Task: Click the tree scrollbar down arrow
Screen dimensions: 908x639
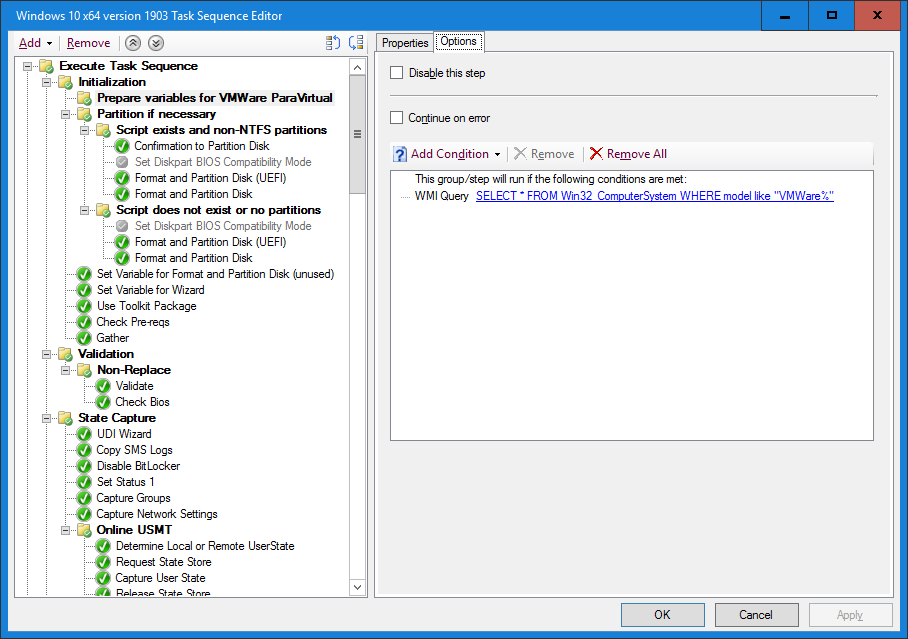Action: point(357,587)
